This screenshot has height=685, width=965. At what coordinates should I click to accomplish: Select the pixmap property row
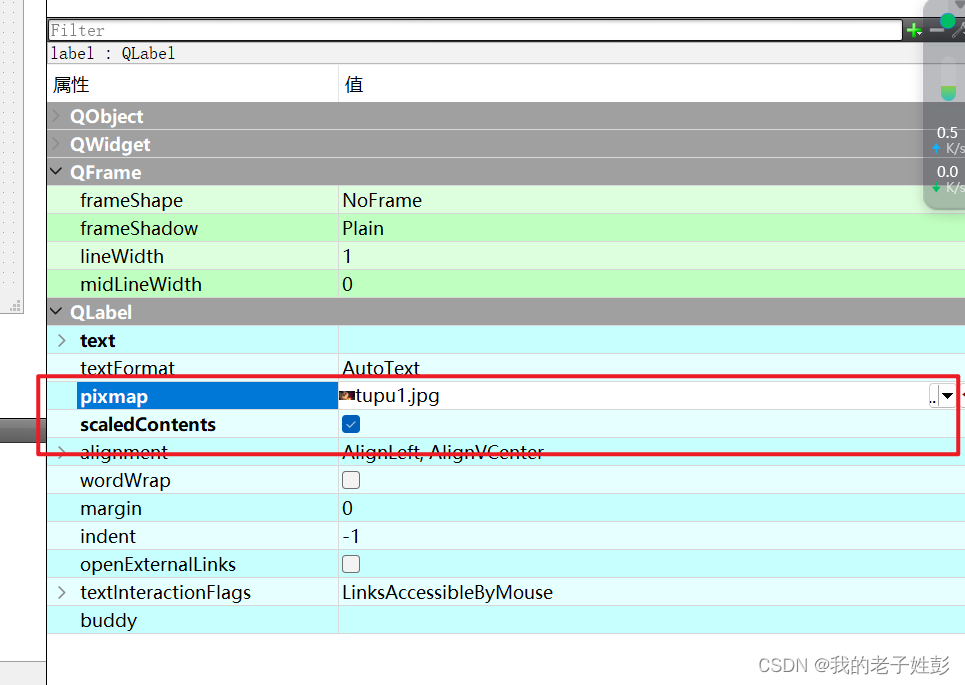pos(208,396)
